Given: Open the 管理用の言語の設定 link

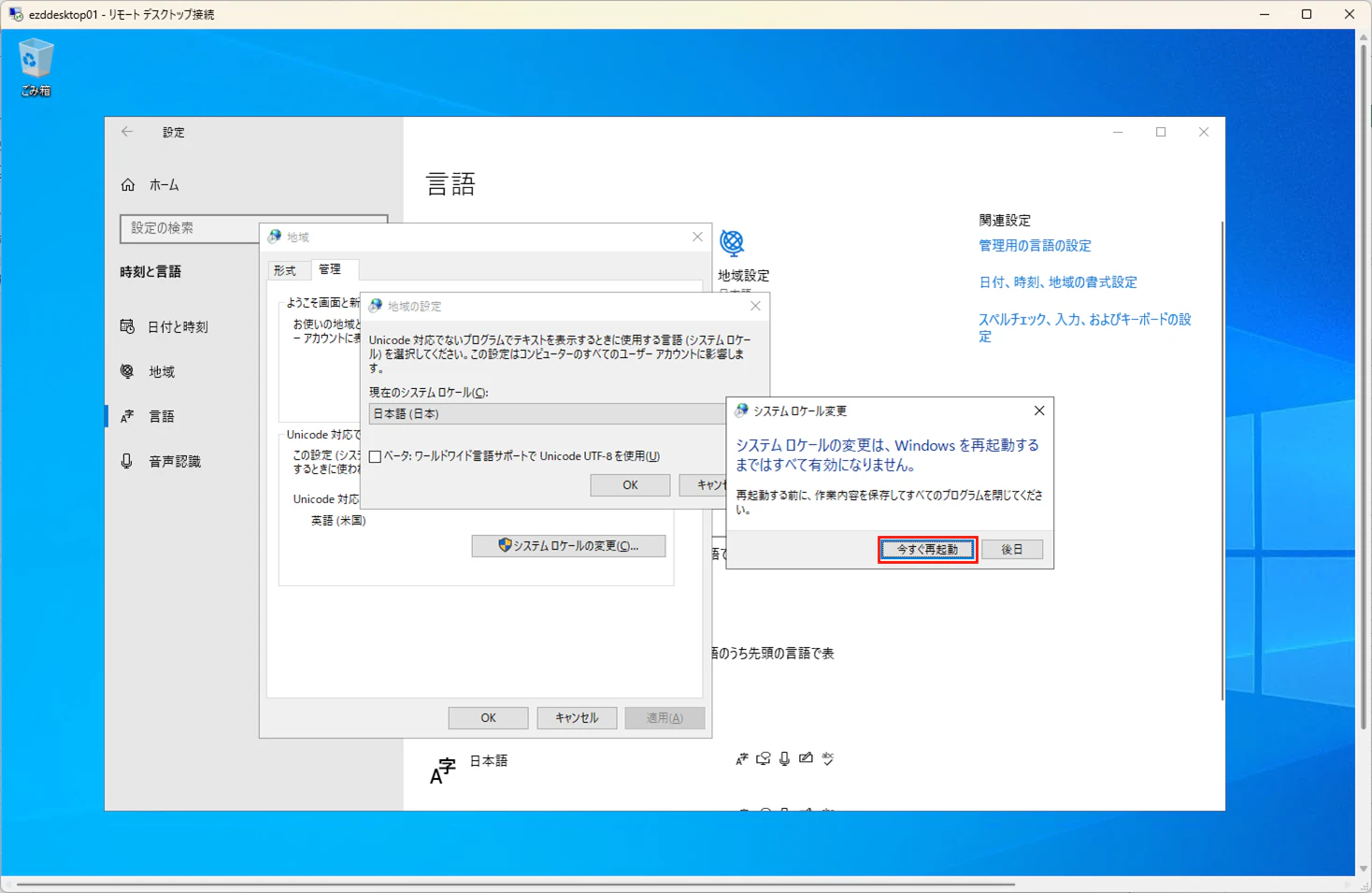Looking at the screenshot, I should click(x=1035, y=246).
